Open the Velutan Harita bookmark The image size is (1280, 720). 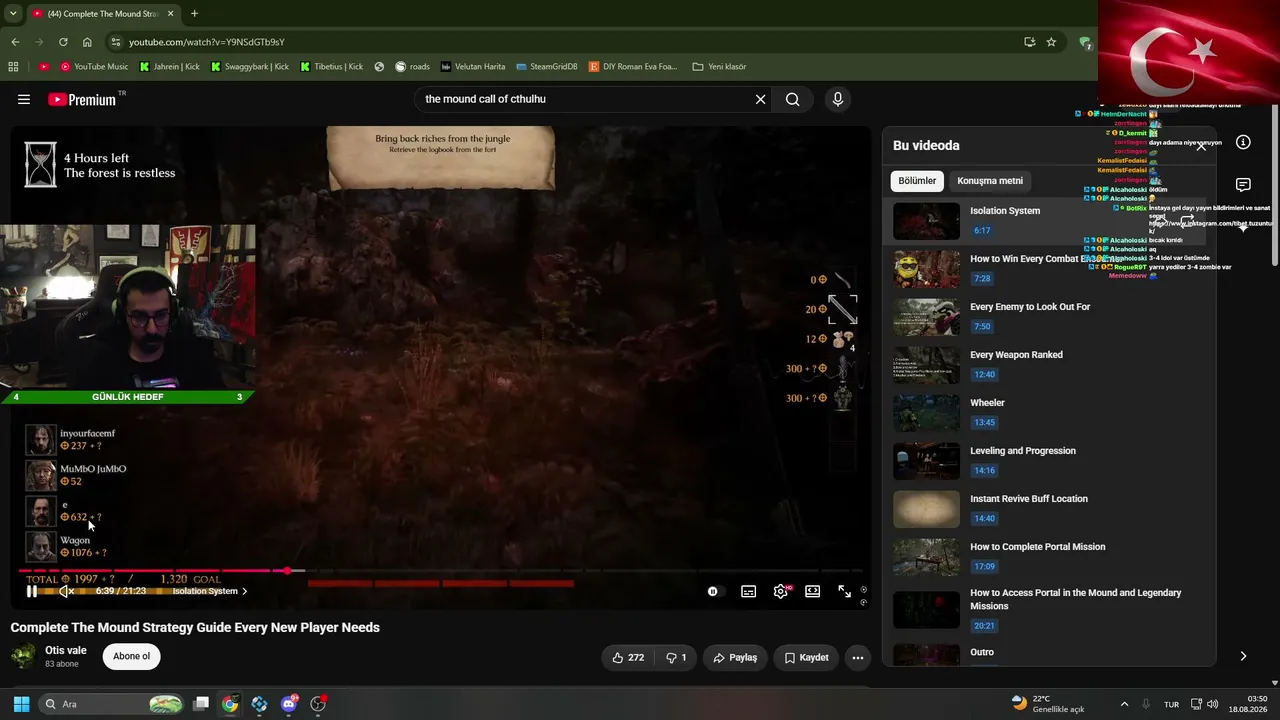472,67
